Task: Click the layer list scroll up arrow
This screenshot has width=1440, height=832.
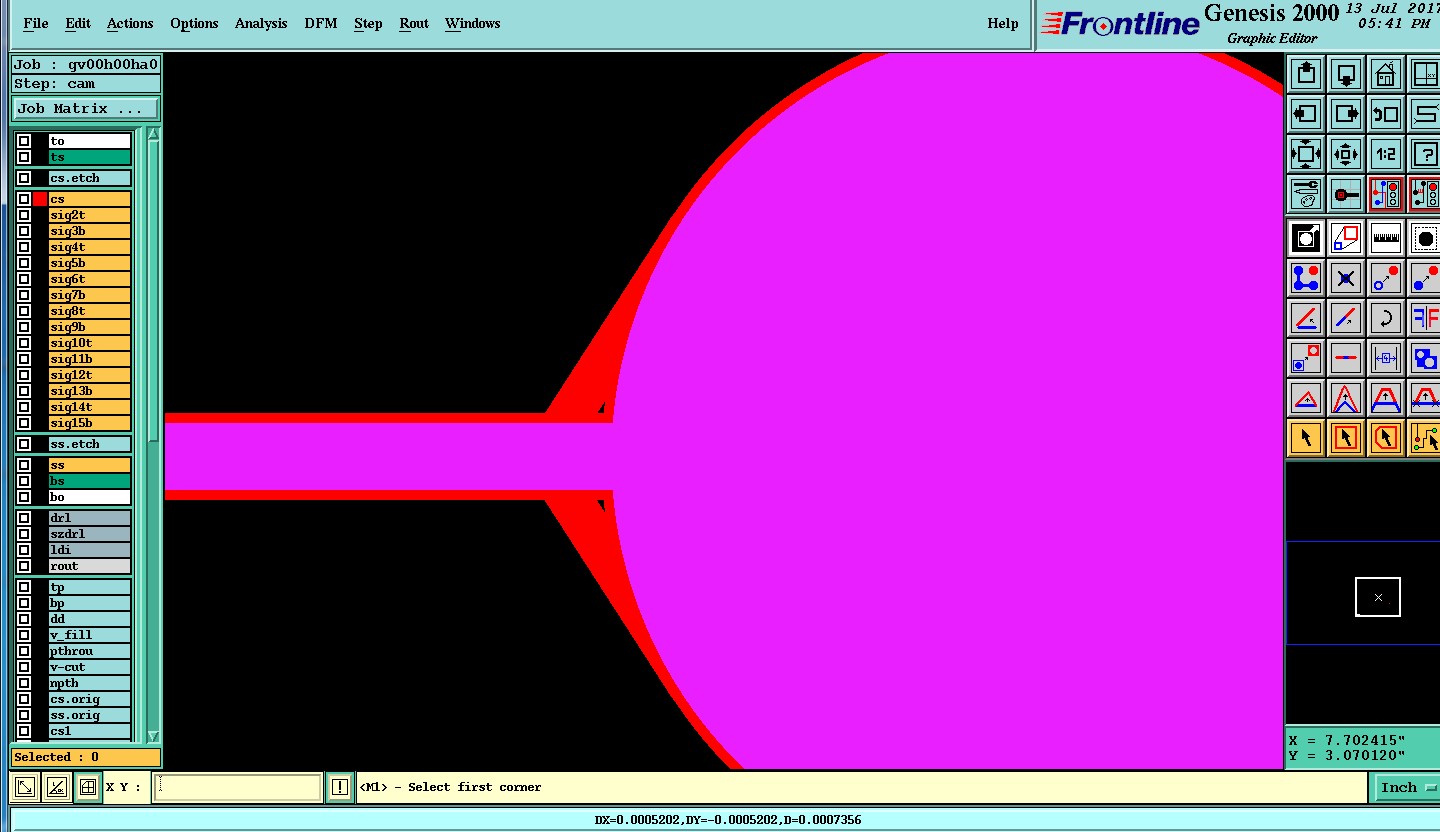Action: pyautogui.click(x=153, y=134)
